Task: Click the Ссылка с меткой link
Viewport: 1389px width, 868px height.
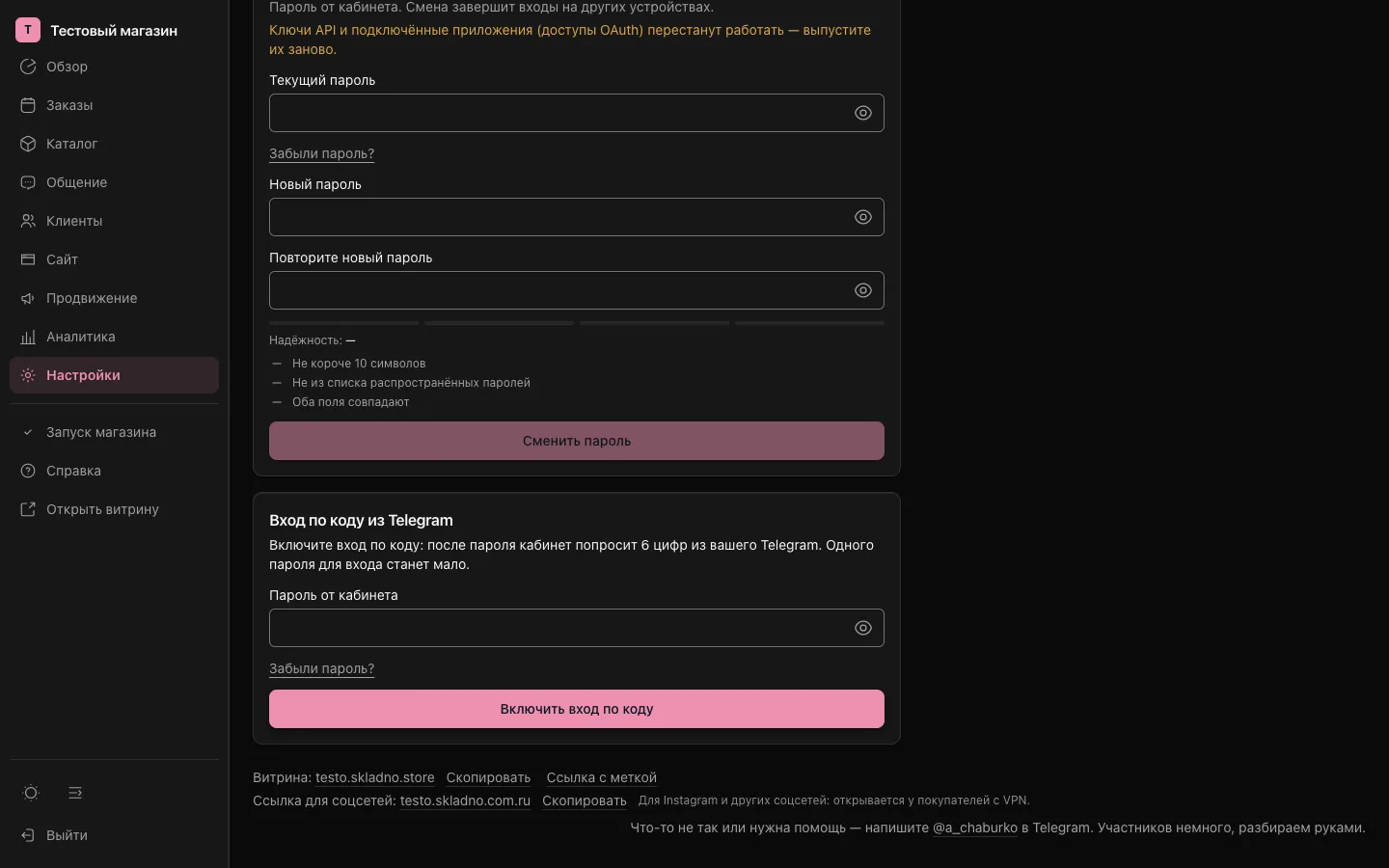Action: 601,777
